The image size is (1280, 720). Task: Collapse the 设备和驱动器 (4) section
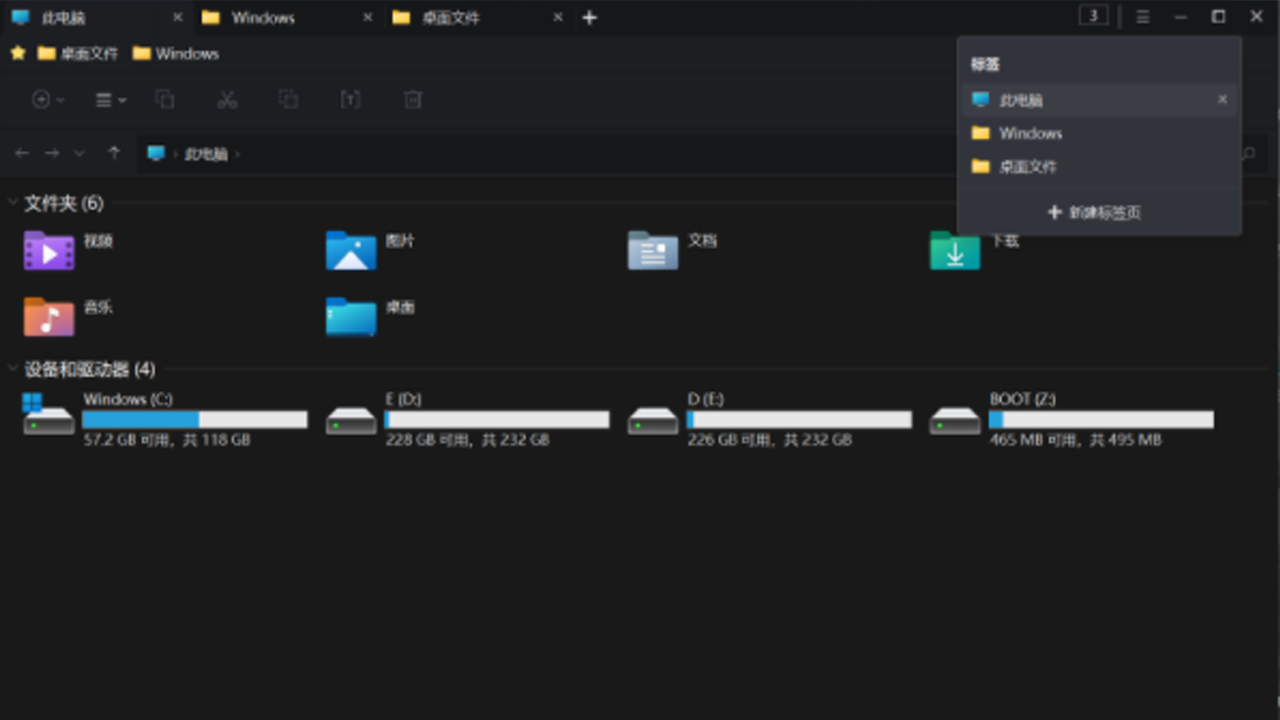13,369
